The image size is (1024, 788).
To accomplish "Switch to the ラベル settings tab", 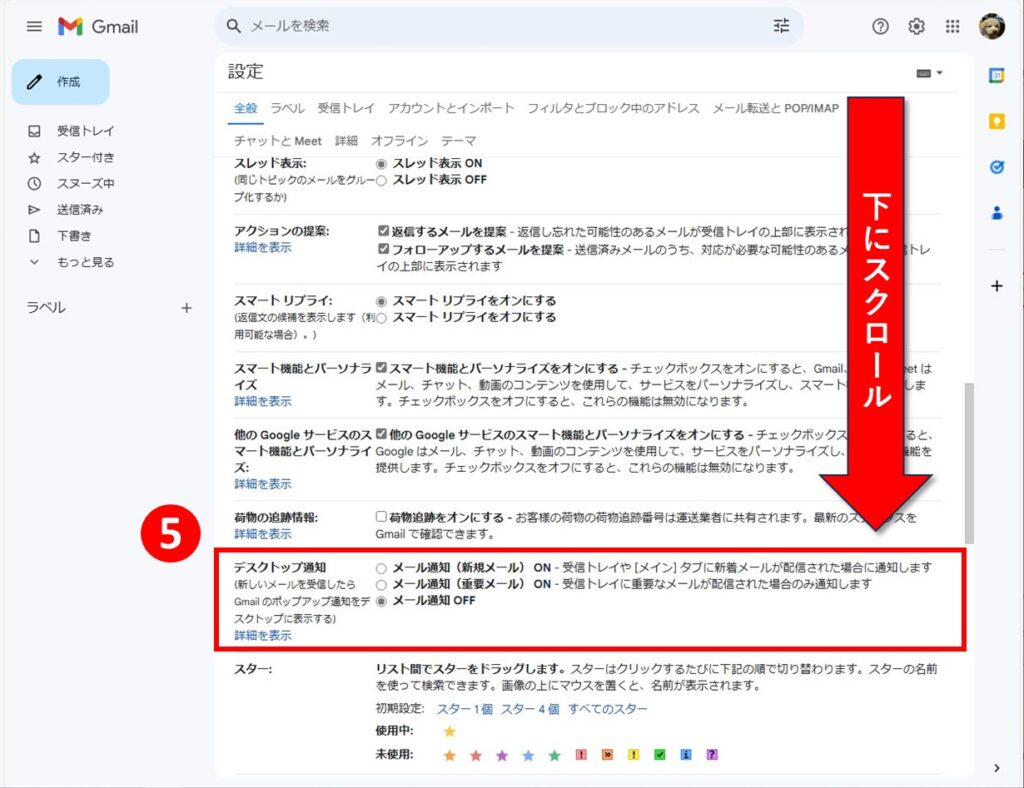I will (287, 108).
